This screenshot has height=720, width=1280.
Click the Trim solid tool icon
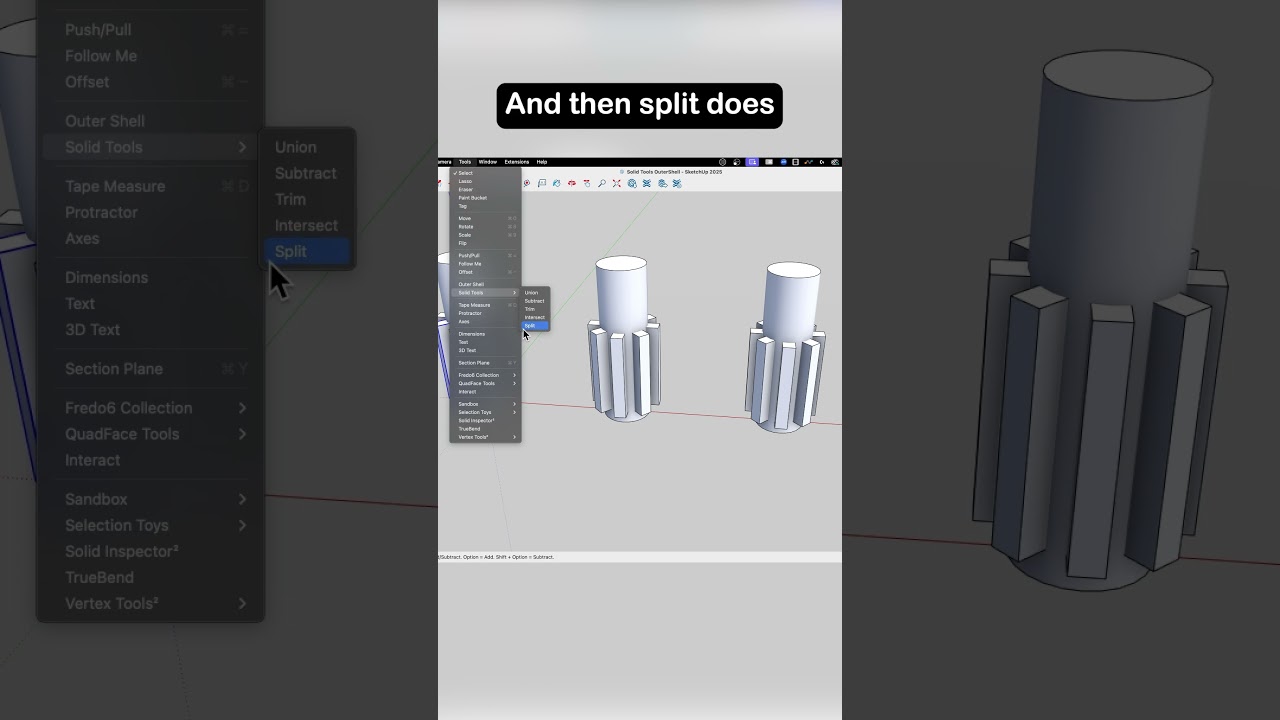click(x=662, y=184)
